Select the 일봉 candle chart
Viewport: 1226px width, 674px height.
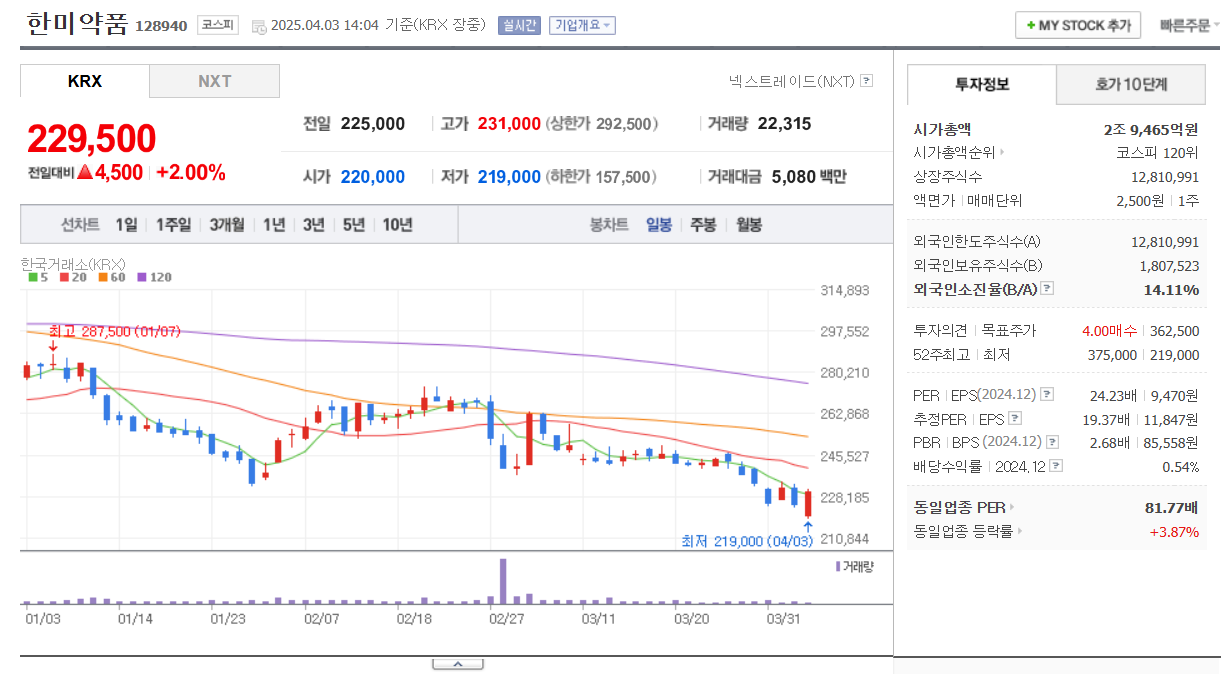coord(659,224)
